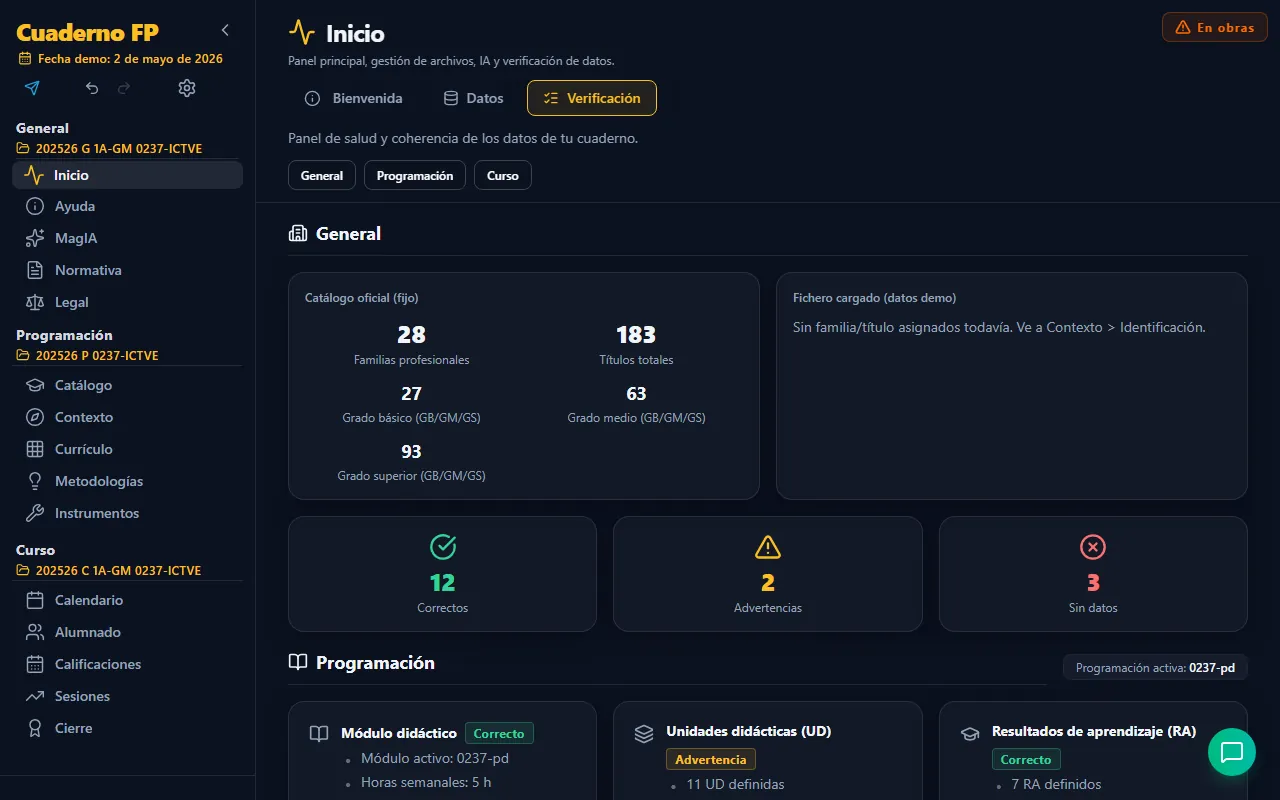Screen dimensions: 1280x800
Task: Click the green check icon above Correctos
Action: 443,547
